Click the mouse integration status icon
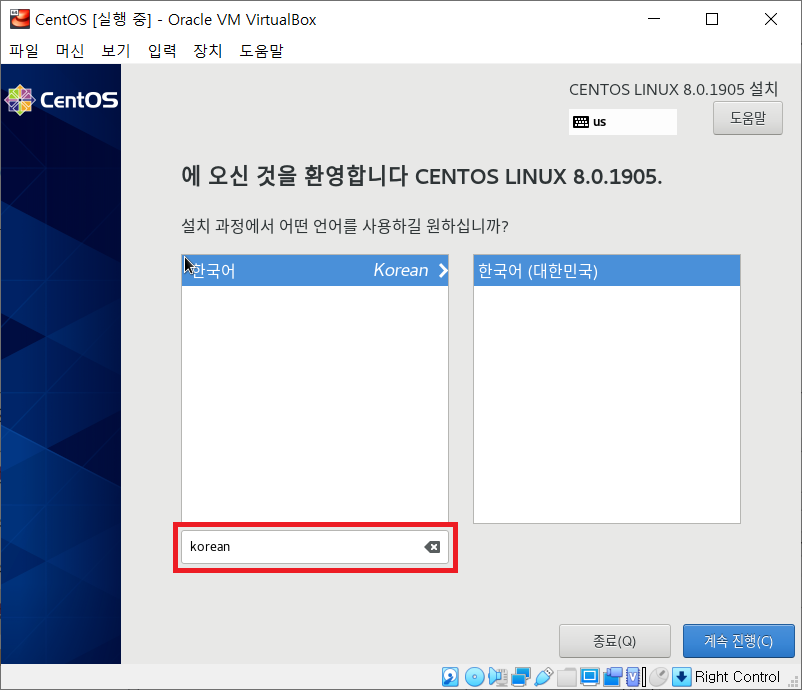This screenshot has width=802, height=690. tap(659, 677)
